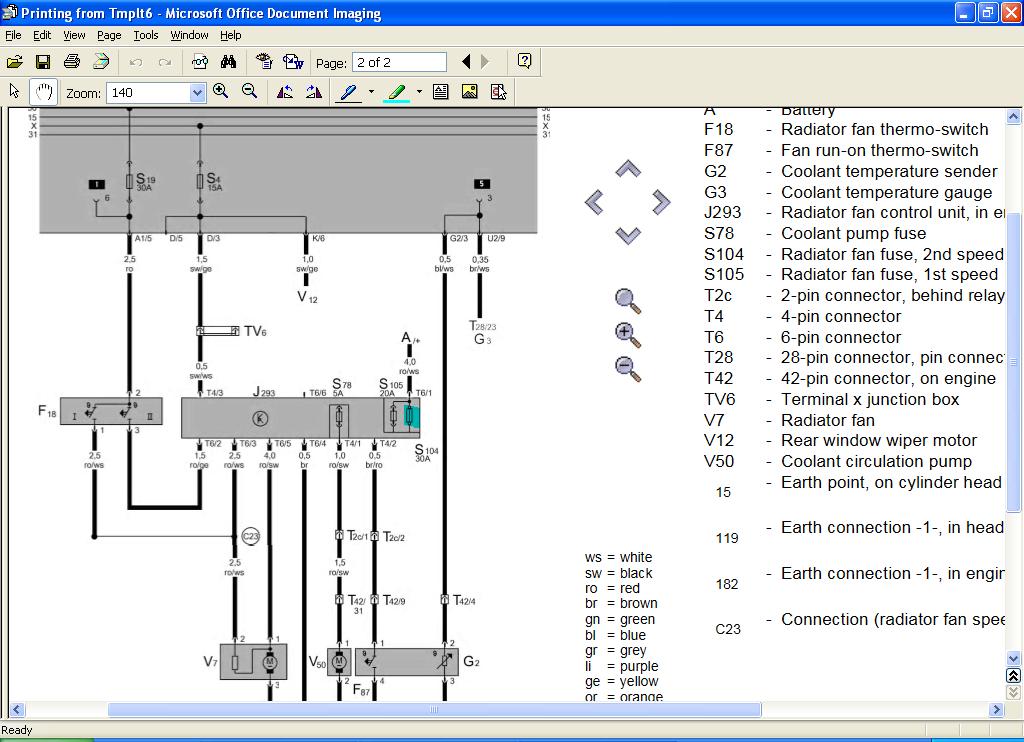Open the Tools menu
Image resolution: width=1024 pixels, height=742 pixels.
[146, 35]
